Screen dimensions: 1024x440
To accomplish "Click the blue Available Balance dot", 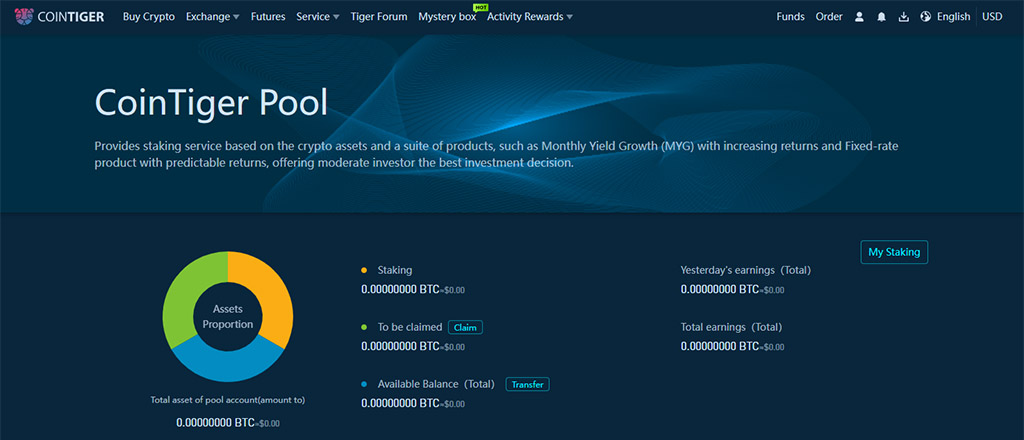I will (x=364, y=384).
